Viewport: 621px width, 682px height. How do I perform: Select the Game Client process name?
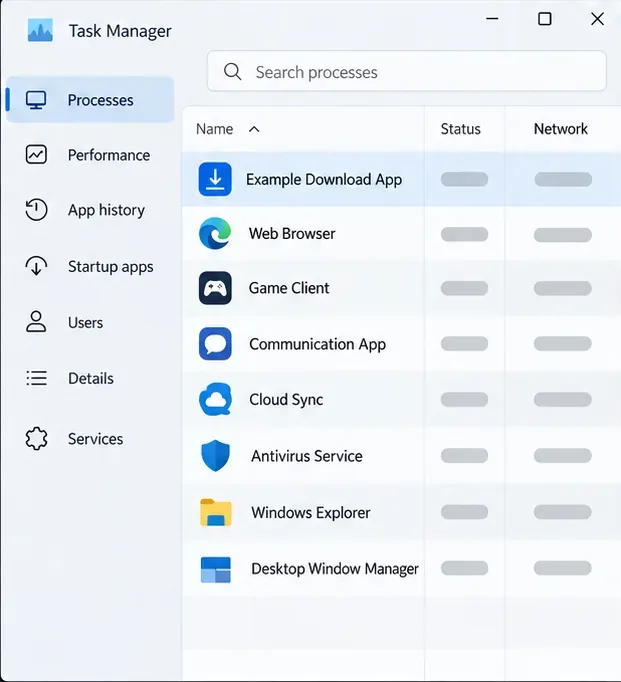289,288
